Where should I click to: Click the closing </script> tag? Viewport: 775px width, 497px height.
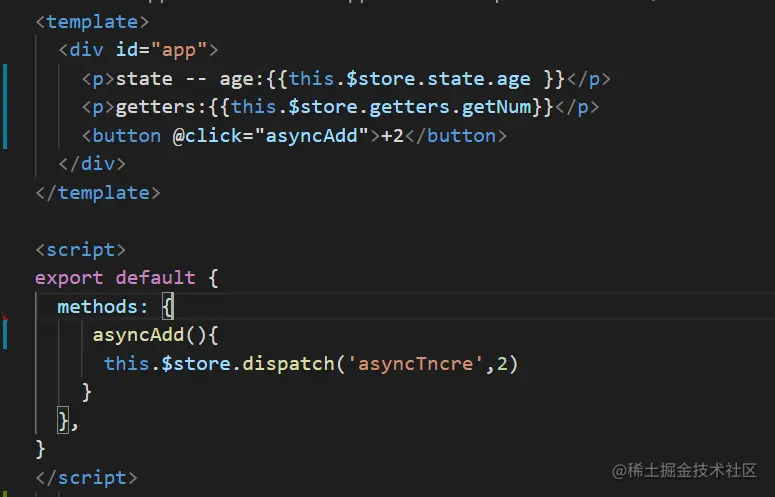[86, 478]
